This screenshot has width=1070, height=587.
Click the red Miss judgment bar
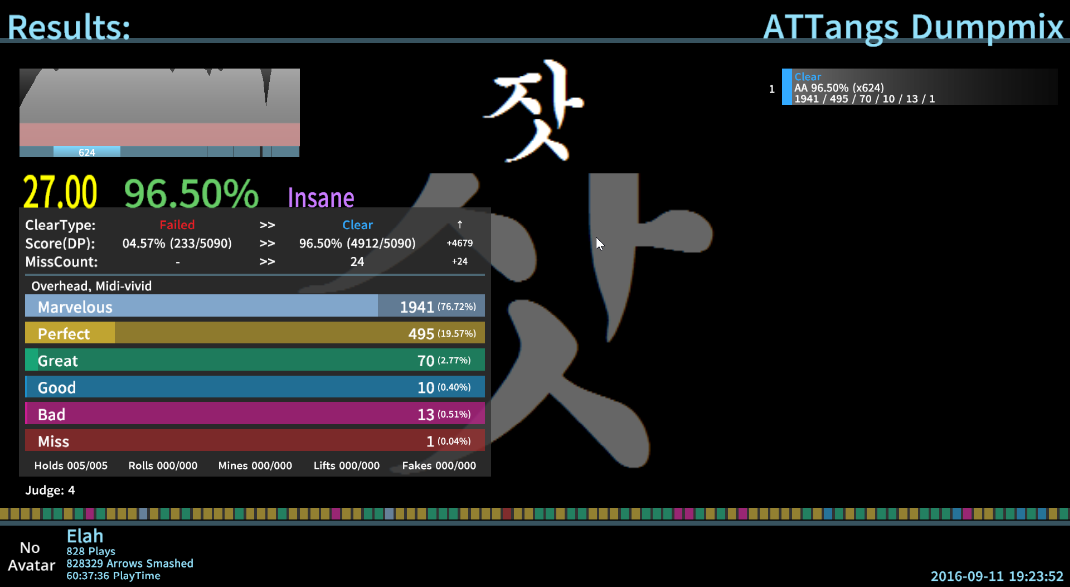pyautogui.click(x=254, y=442)
